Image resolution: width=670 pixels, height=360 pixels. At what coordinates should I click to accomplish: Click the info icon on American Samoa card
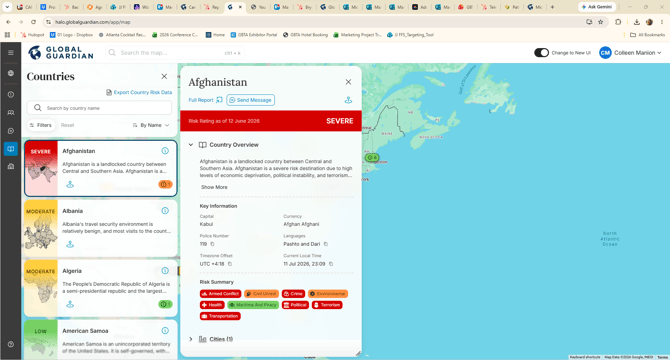(x=165, y=331)
